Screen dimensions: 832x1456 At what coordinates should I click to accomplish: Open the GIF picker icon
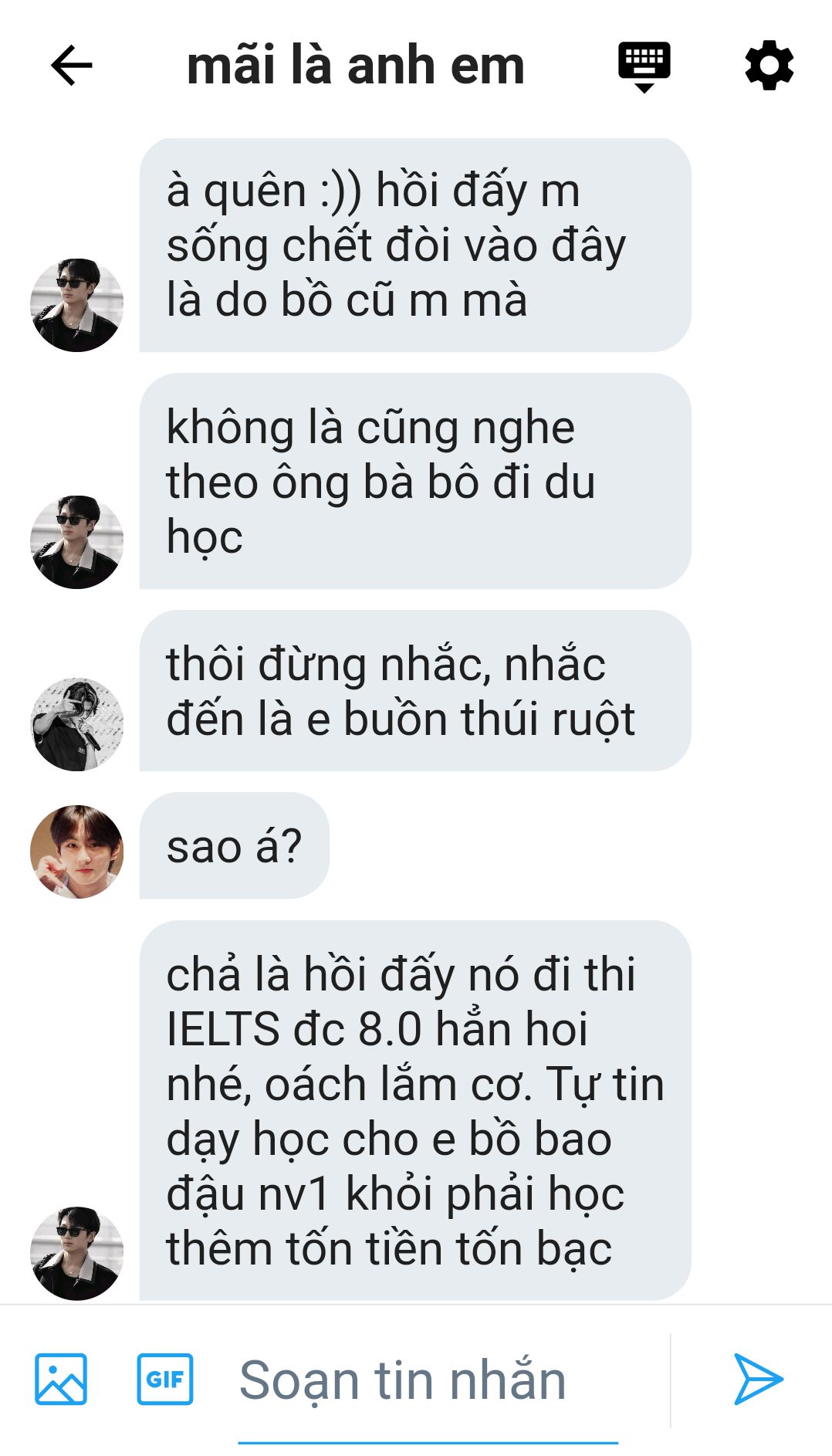(165, 1379)
